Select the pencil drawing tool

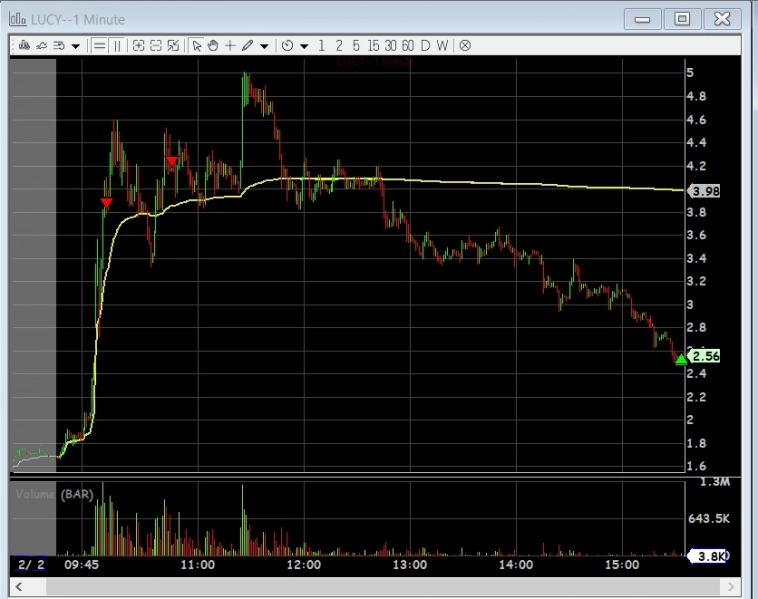247,45
